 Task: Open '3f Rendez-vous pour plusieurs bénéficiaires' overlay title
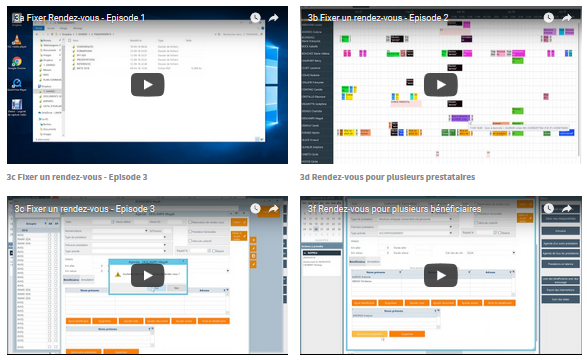[x=394, y=208]
